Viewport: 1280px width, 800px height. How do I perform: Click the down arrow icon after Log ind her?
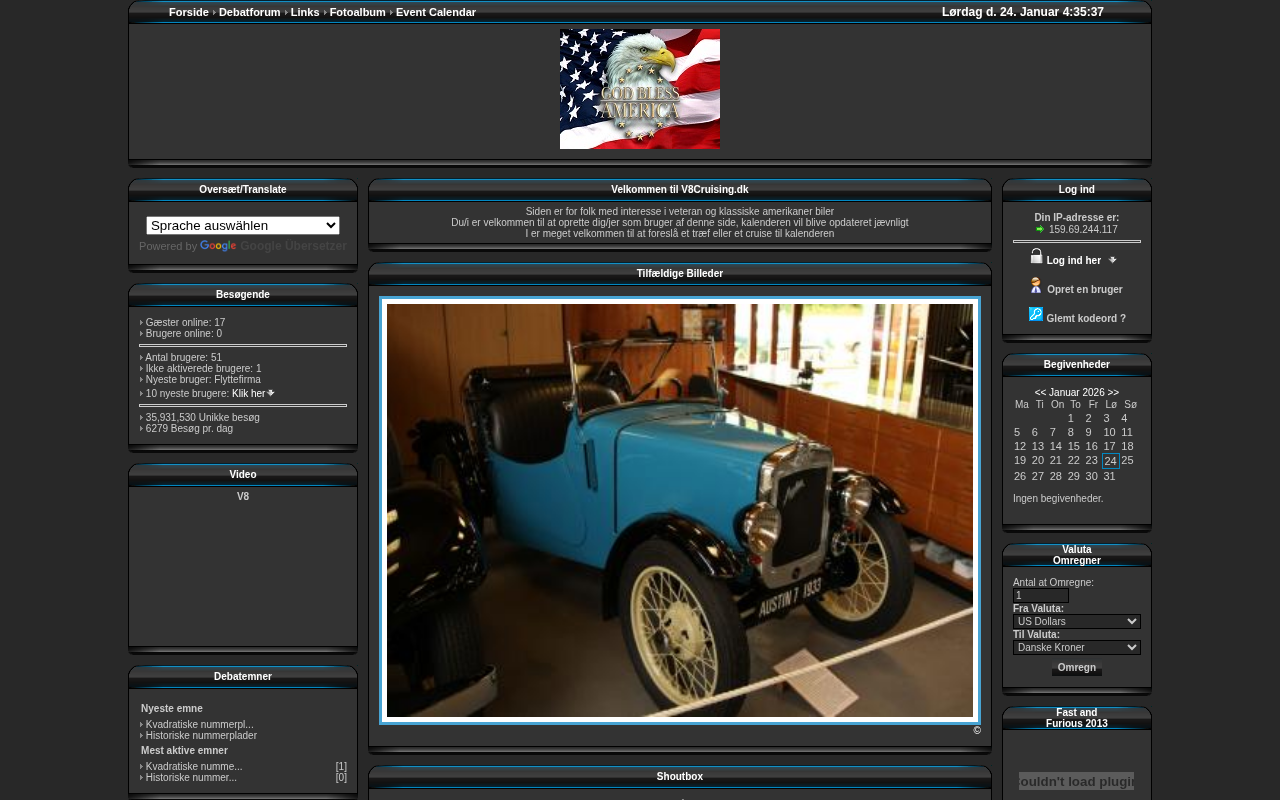(1112, 260)
